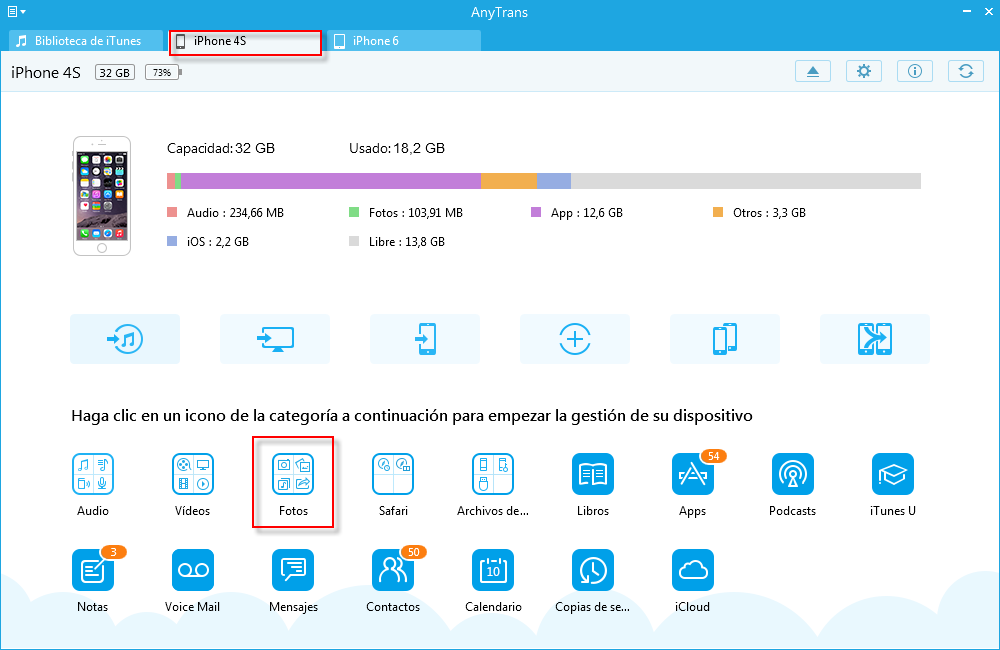Click the gray Libre segment of storage bar
This screenshot has height=650, width=1000.
point(746,181)
